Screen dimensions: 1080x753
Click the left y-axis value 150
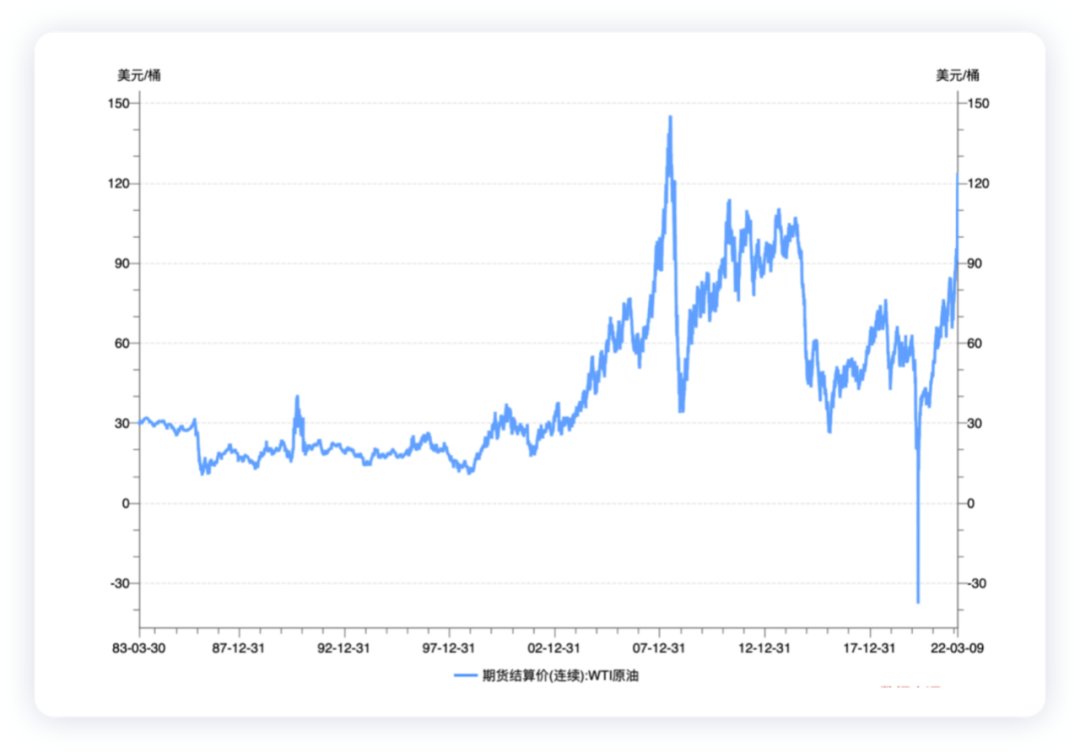pos(118,103)
